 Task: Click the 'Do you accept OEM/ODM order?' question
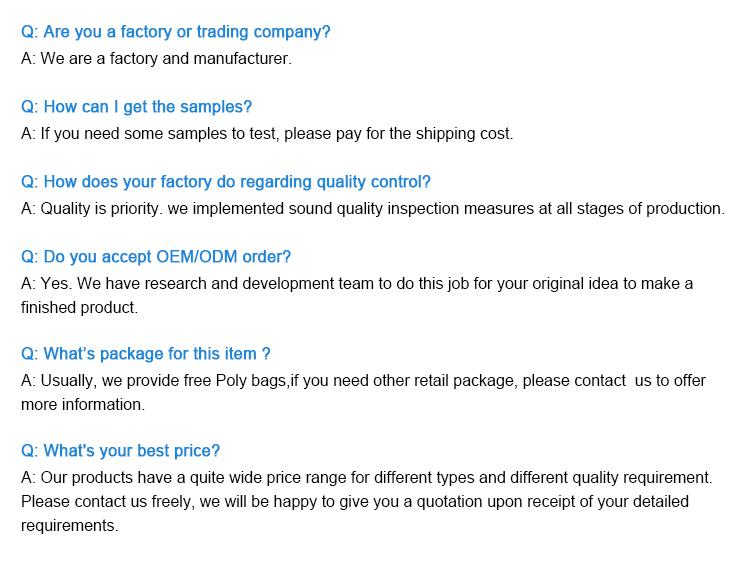(x=156, y=257)
